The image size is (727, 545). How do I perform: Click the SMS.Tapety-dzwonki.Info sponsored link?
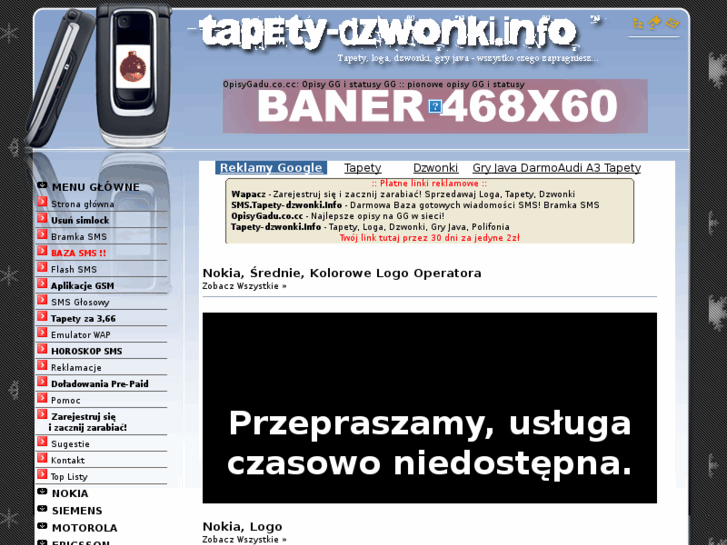click(287, 205)
